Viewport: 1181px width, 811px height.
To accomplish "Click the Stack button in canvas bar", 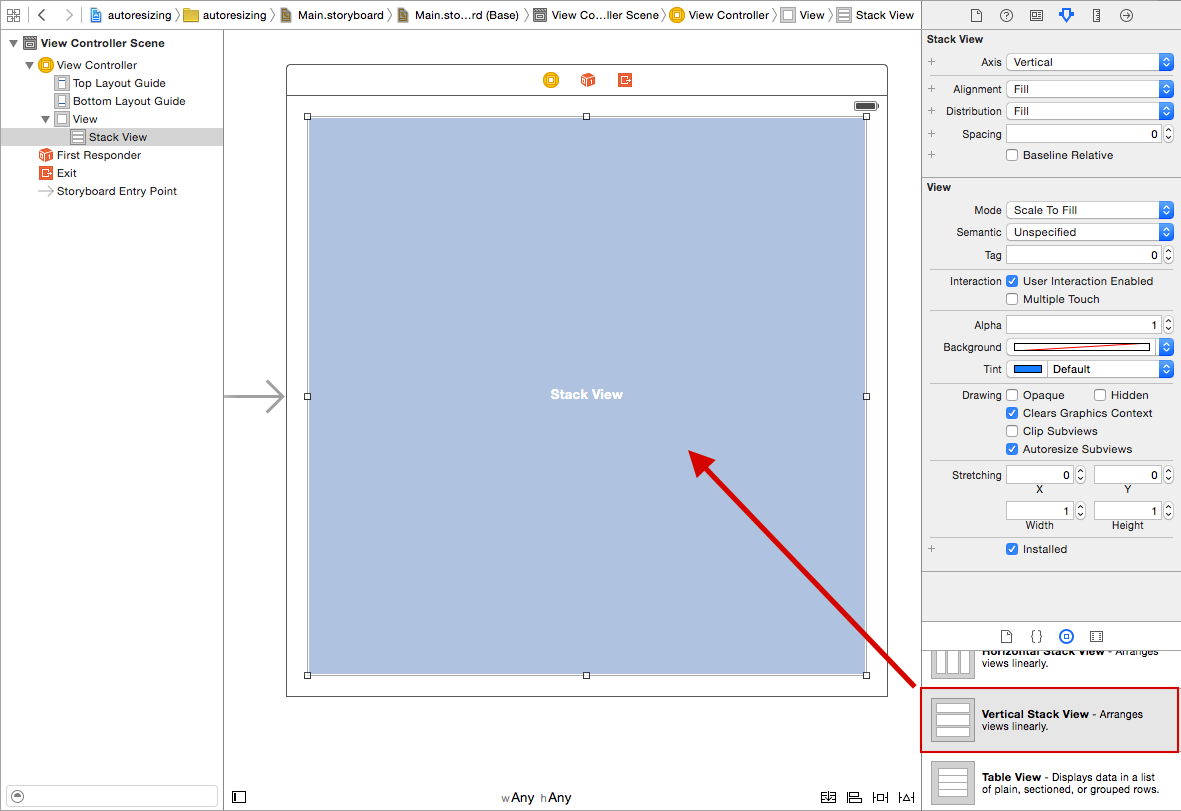I will (829, 797).
